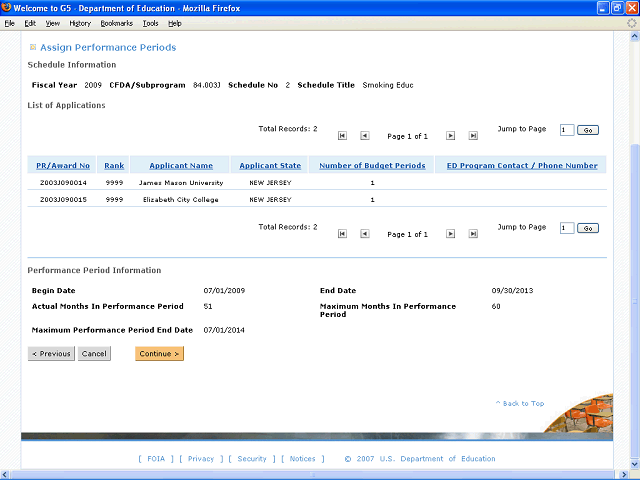
Task: Click the Back to Top link
Action: coord(520,404)
